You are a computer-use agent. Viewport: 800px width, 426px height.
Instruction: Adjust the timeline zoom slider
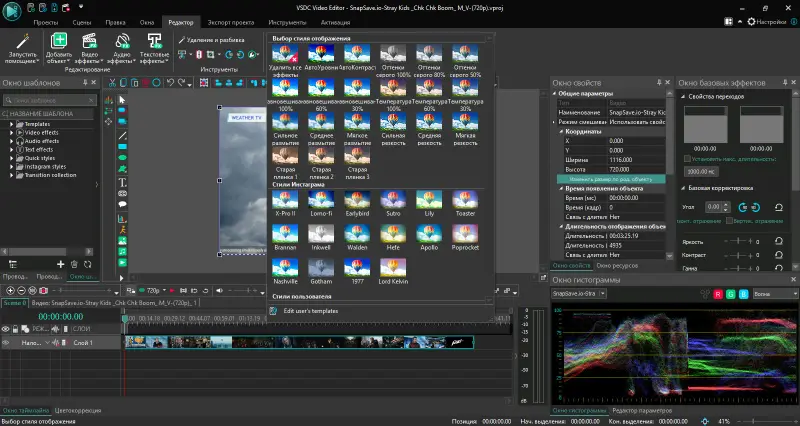[x=82, y=290]
